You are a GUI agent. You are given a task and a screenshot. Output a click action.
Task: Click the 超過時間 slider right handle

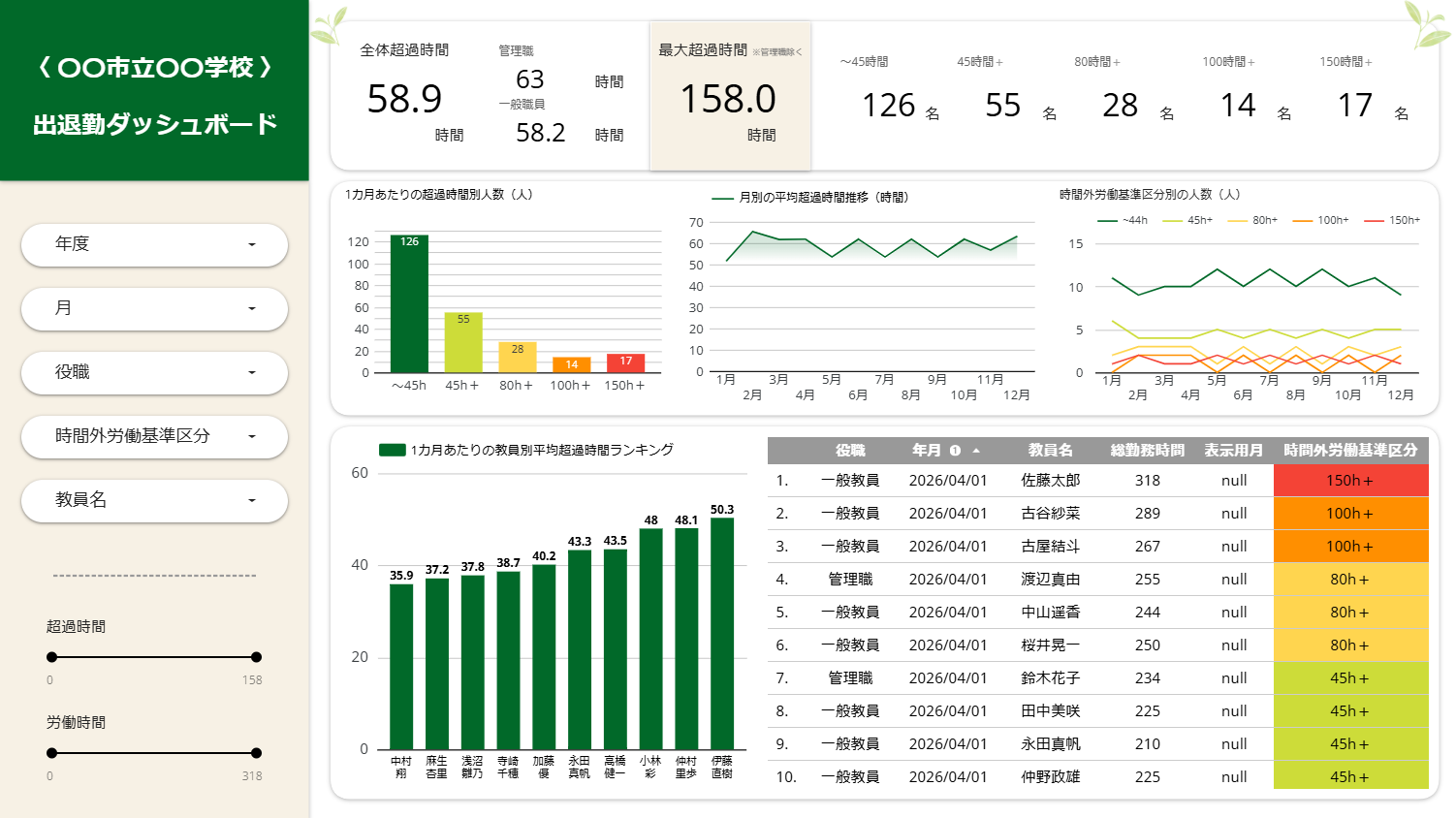point(256,657)
